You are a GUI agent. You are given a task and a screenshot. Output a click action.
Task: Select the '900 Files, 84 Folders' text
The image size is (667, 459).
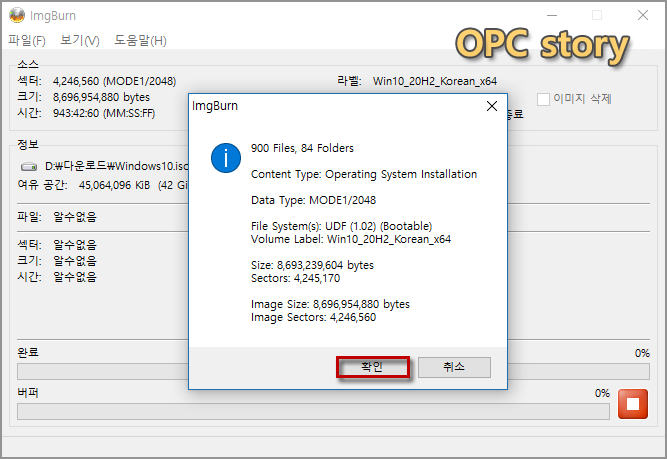point(302,148)
